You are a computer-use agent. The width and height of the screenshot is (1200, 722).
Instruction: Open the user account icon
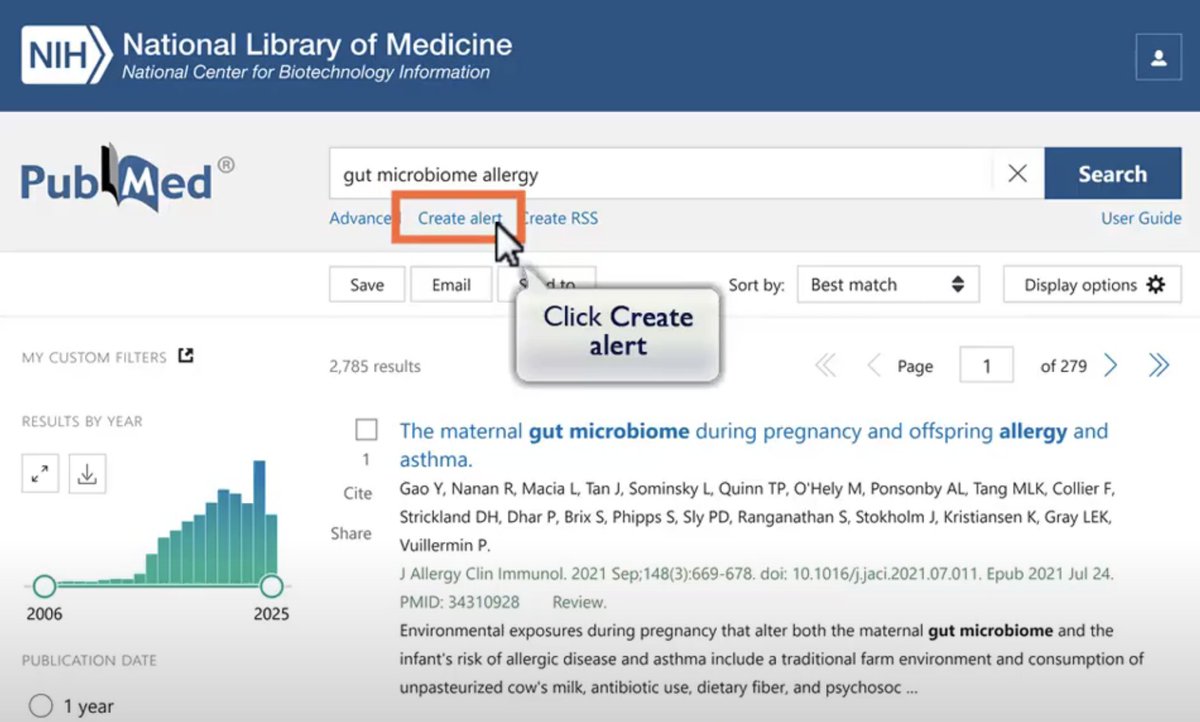1158,57
